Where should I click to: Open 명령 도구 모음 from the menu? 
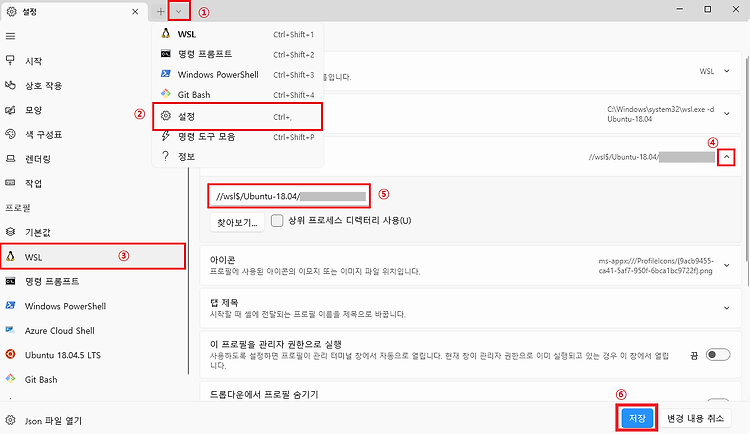(x=238, y=136)
